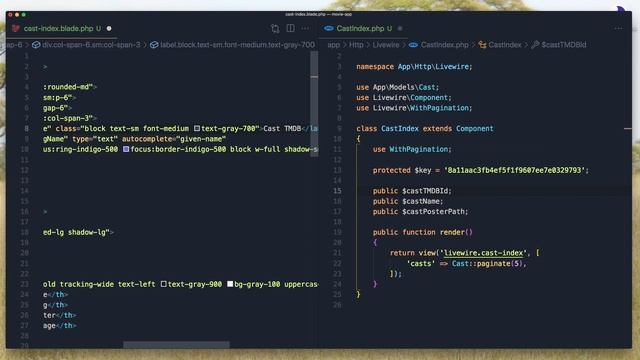Open More Actions menu in right editor group

pyautogui.click(x=618, y=29)
